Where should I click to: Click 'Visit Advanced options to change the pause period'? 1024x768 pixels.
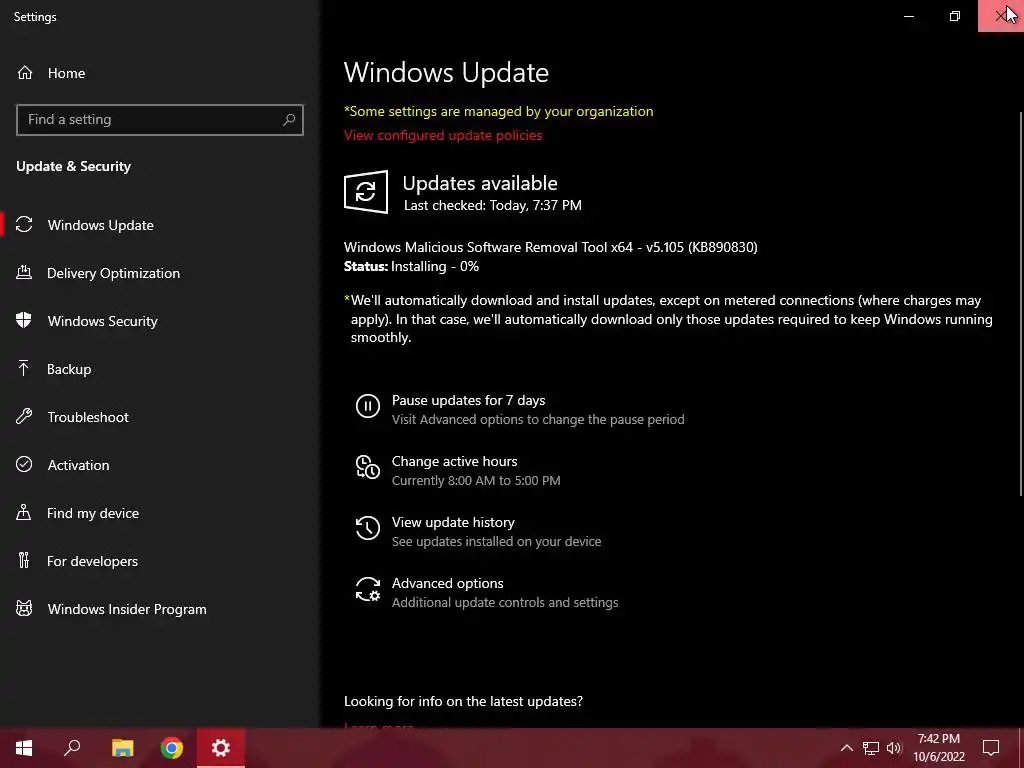pos(538,419)
